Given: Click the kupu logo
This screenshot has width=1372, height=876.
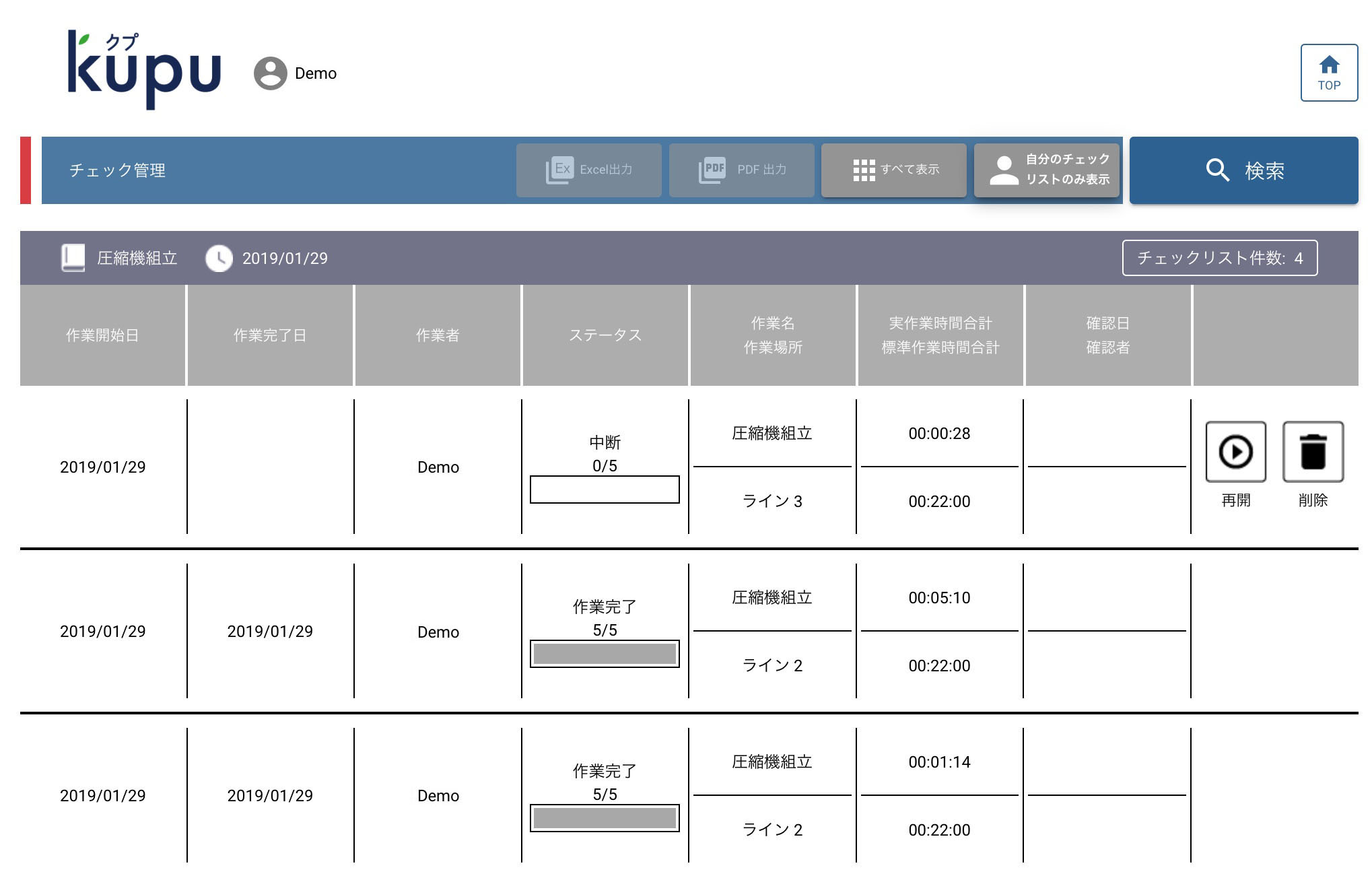Looking at the screenshot, I should point(144,69).
